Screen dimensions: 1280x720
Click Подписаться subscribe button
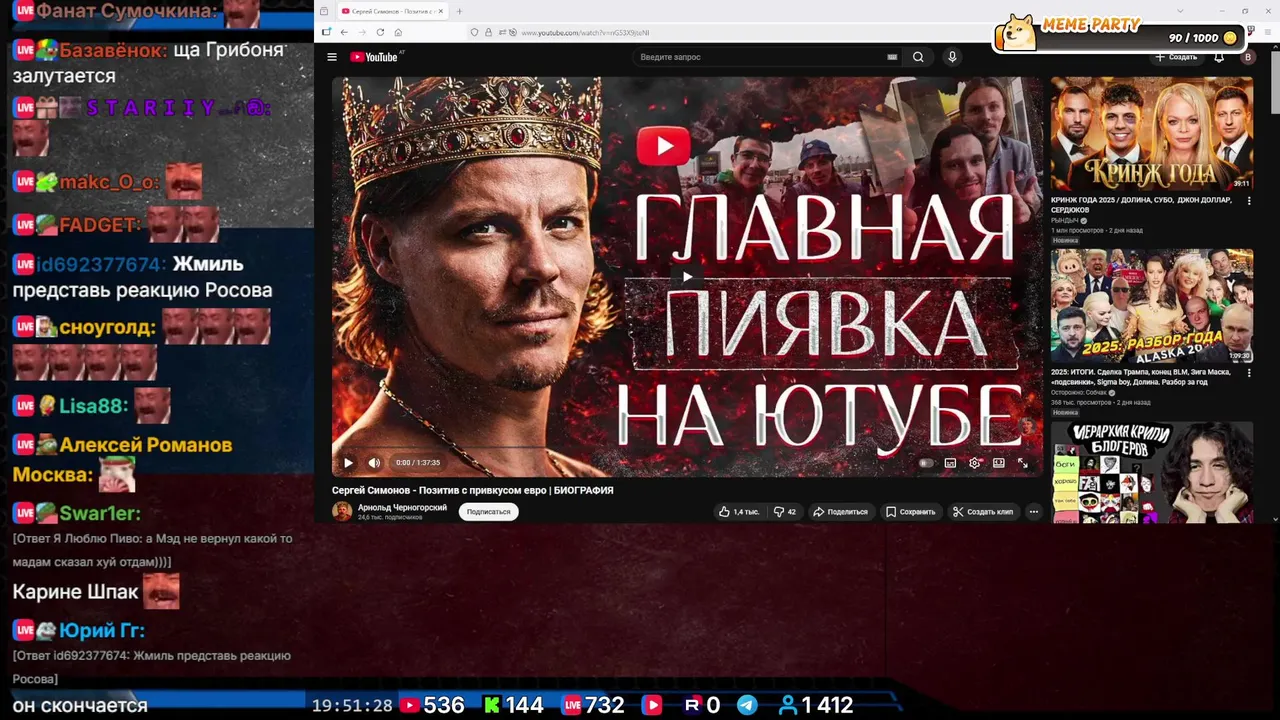488,512
